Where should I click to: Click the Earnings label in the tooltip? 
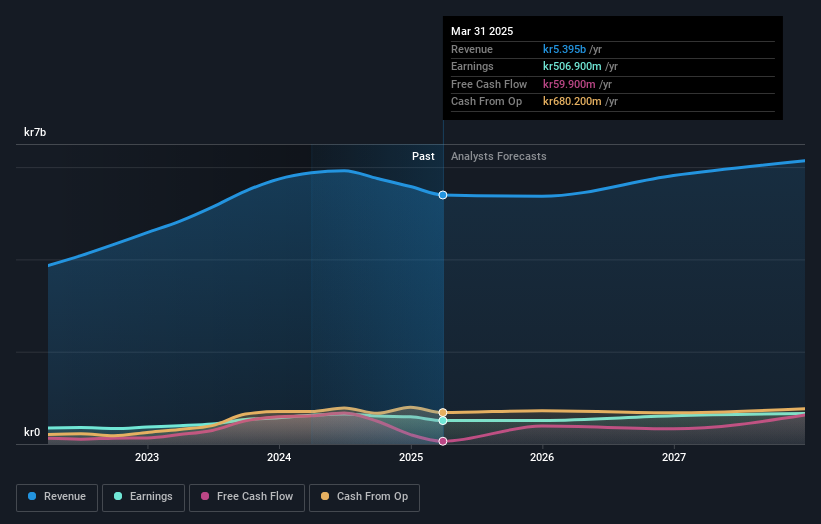472,66
